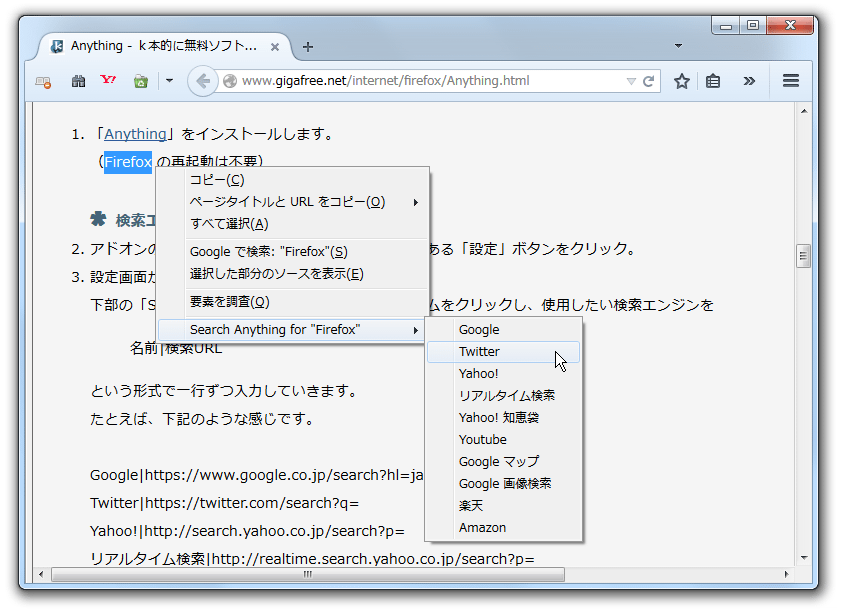The height and width of the screenshot is (611, 841).
Task: Open the Yahoo! toolbar icon
Action: 108,80
